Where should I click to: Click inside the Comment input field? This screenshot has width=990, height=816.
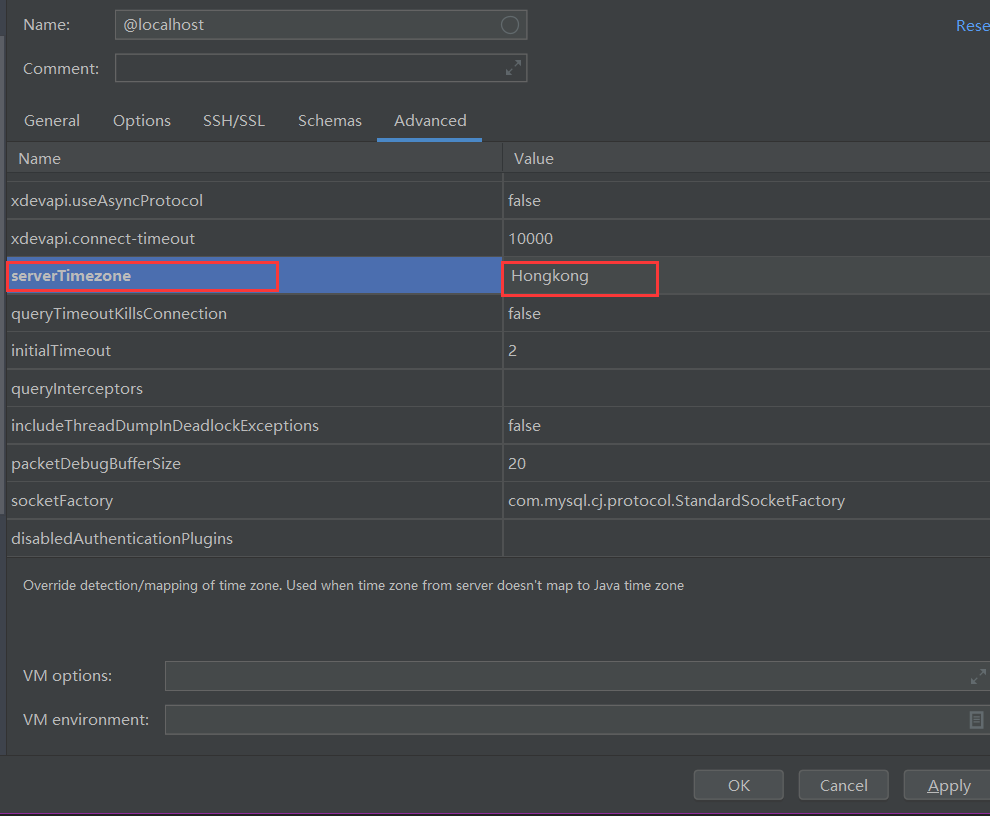point(300,68)
